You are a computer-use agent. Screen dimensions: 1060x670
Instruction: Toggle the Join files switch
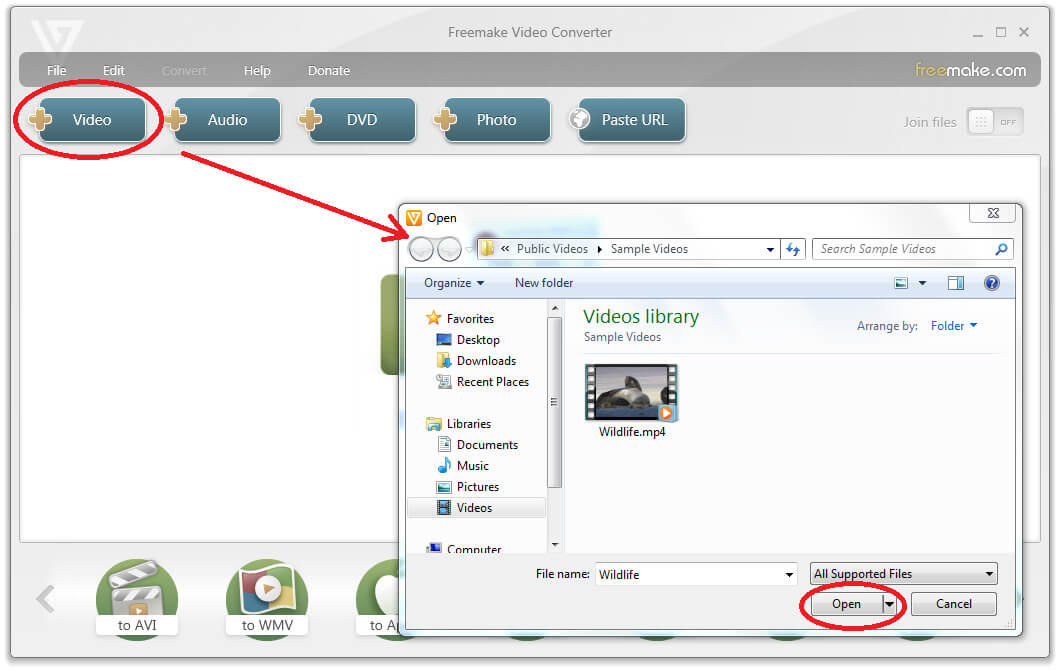point(995,122)
